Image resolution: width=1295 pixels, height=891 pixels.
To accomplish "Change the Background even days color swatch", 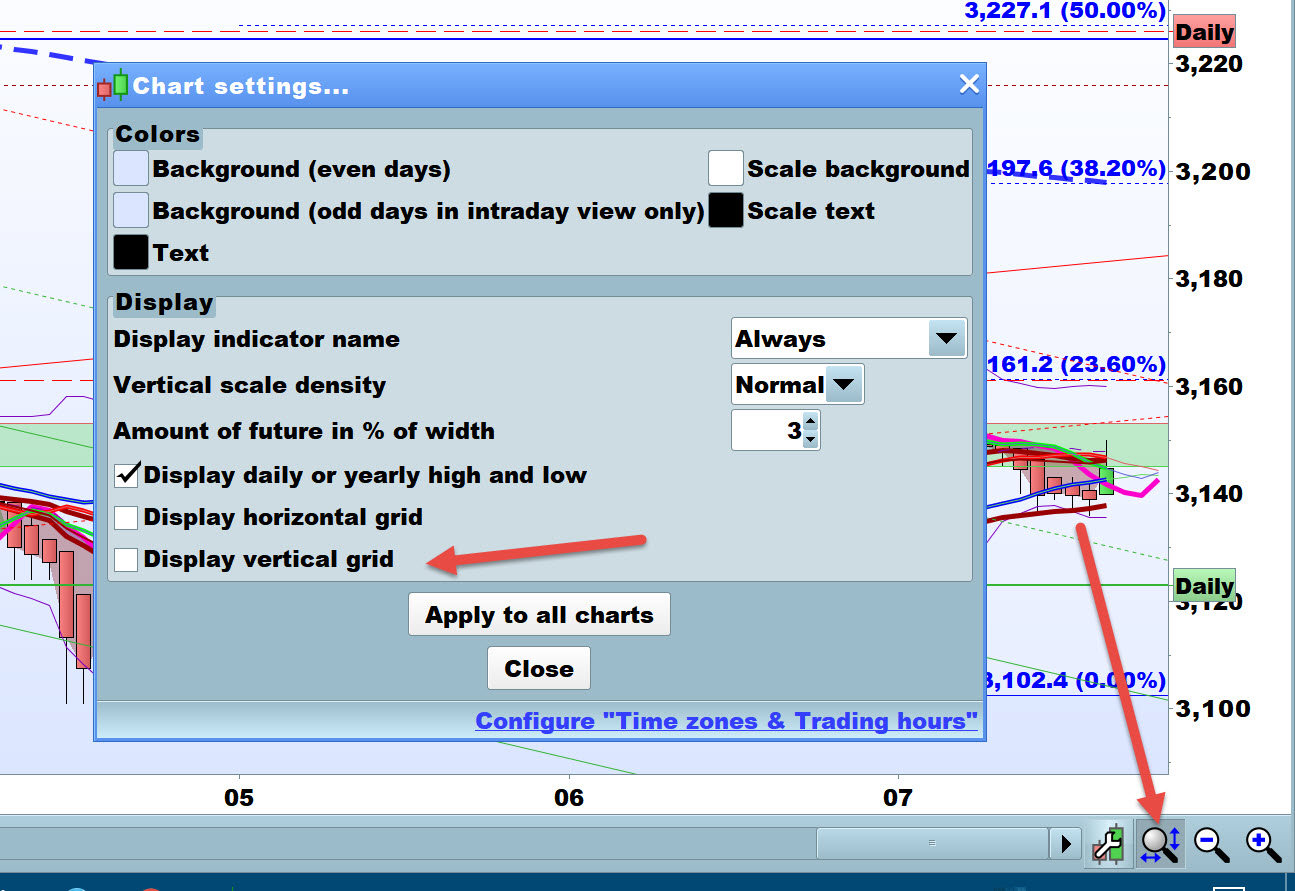I will pyautogui.click(x=130, y=168).
